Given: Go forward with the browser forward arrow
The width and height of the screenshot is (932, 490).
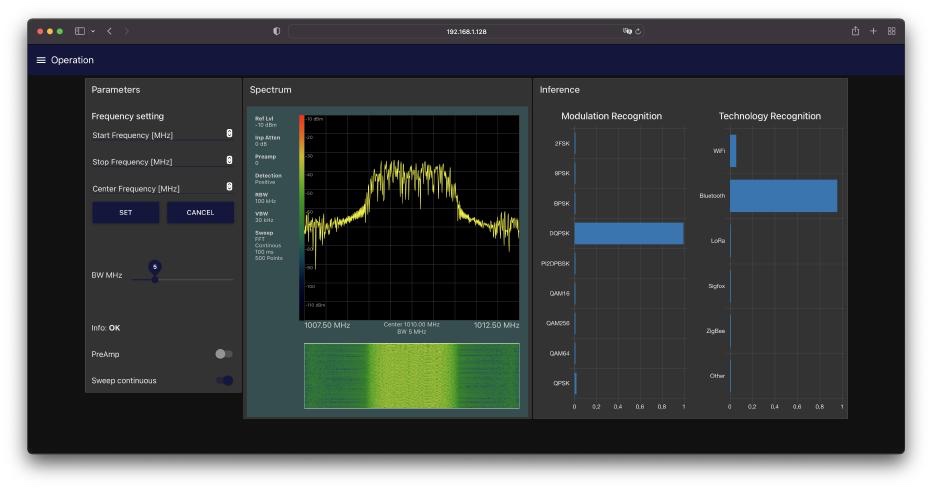Looking at the screenshot, I should point(126,31).
